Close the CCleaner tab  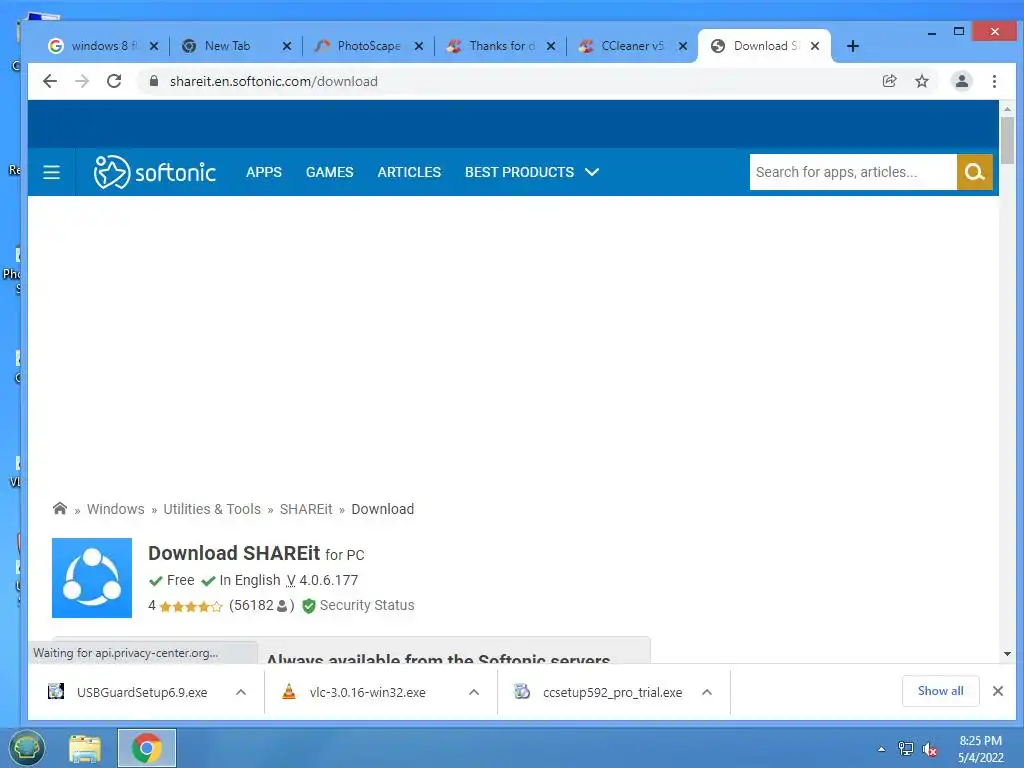click(682, 46)
